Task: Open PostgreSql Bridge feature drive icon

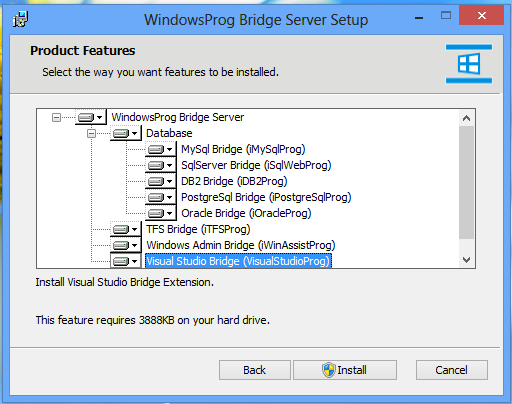Action: click(160, 197)
